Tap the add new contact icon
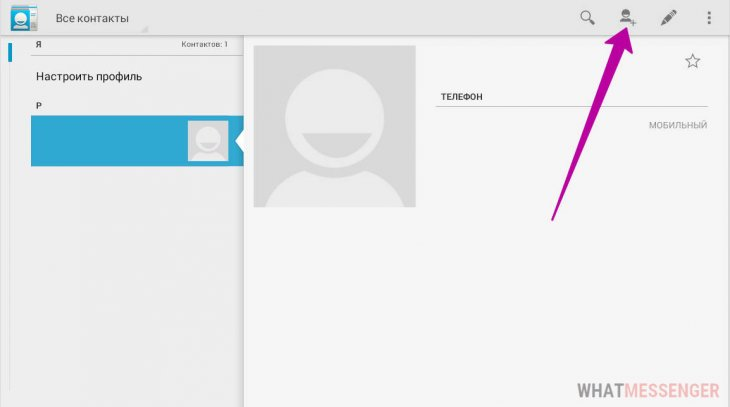Viewport: 730px width, 407px height. click(628, 18)
